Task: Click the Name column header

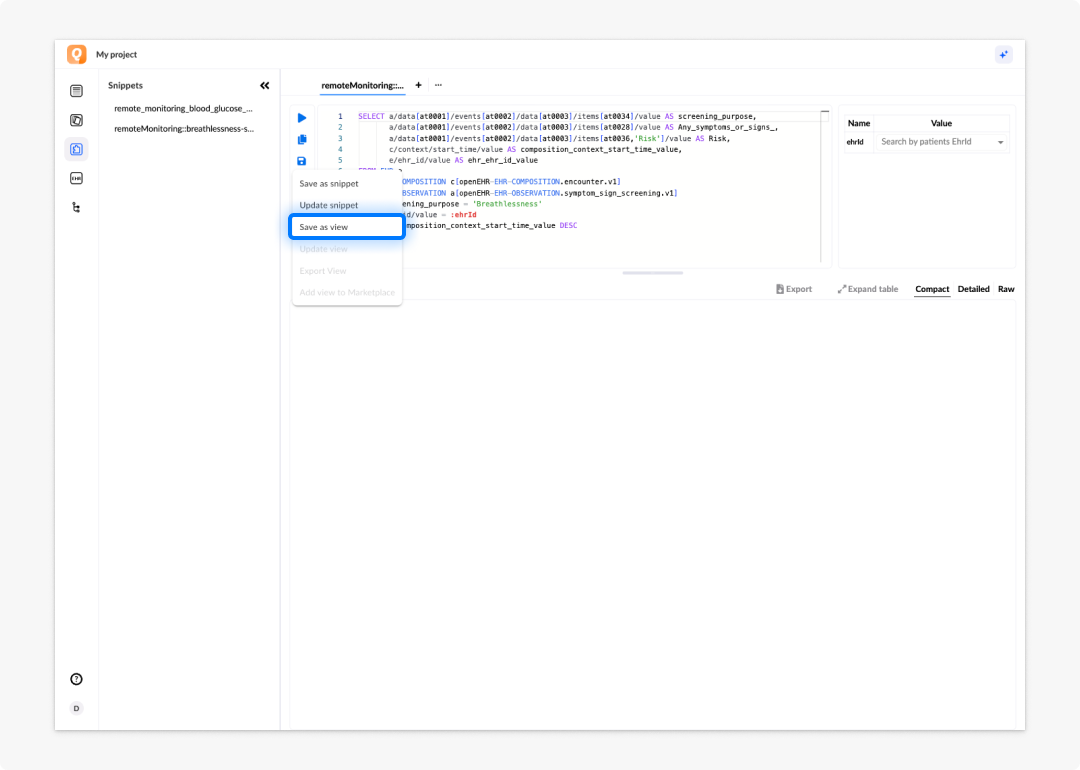Action: click(x=859, y=123)
